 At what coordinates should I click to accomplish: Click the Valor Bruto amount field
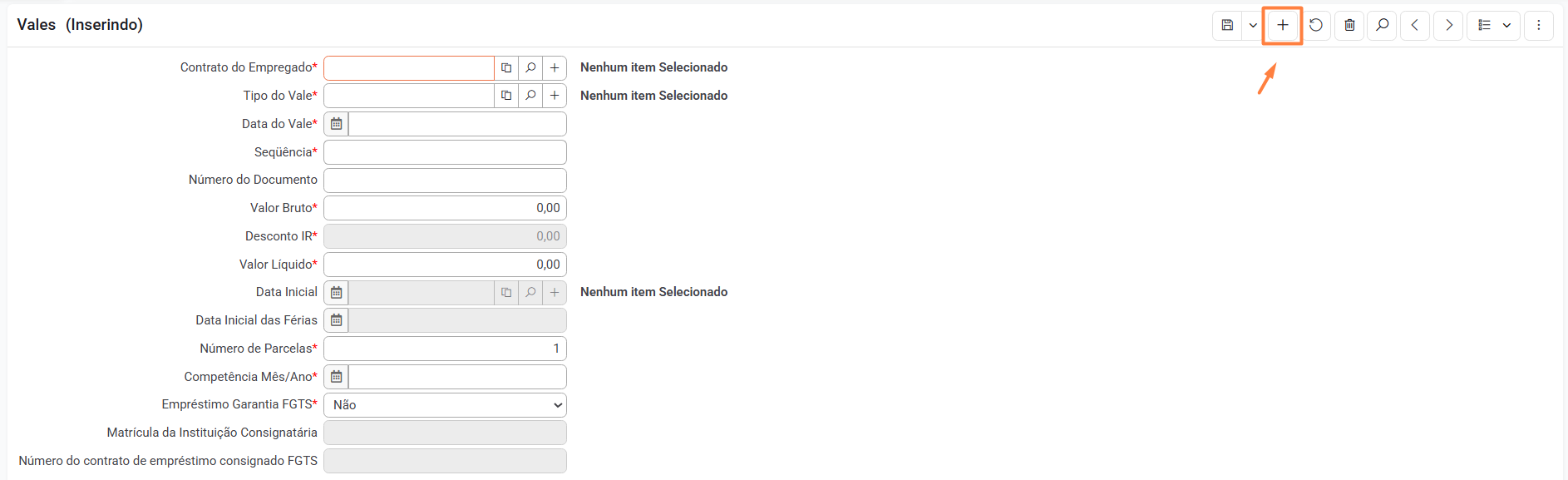click(445, 208)
